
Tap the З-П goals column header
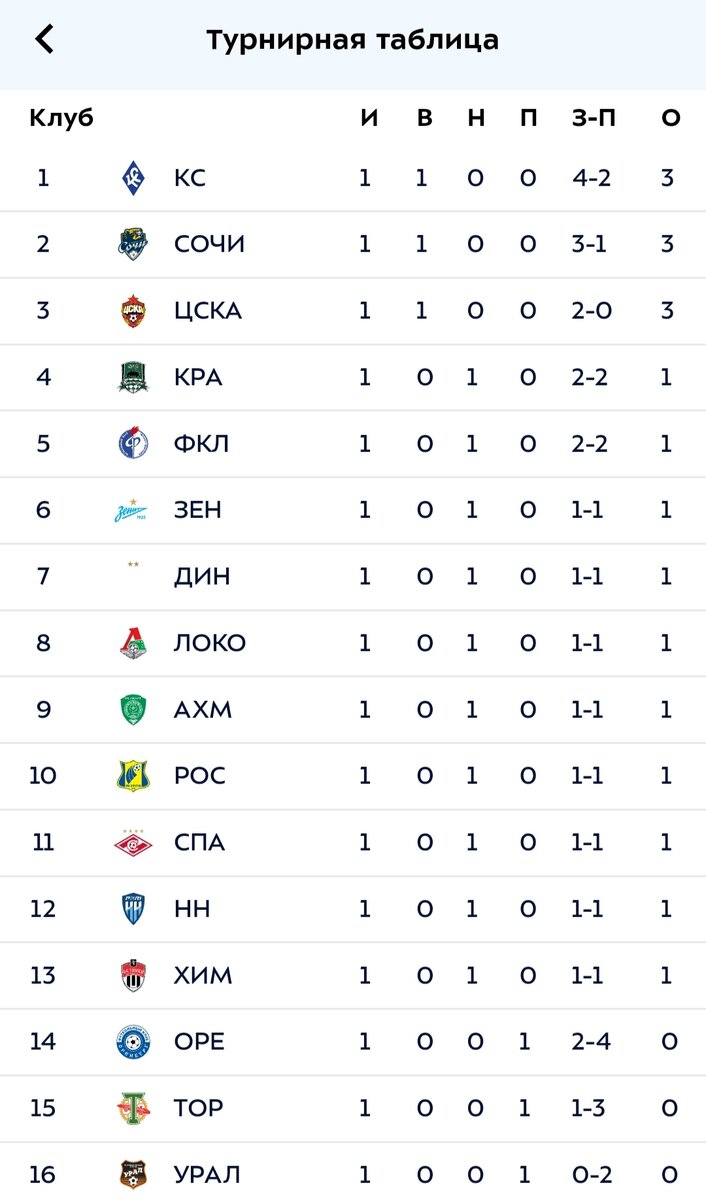pyautogui.click(x=594, y=118)
